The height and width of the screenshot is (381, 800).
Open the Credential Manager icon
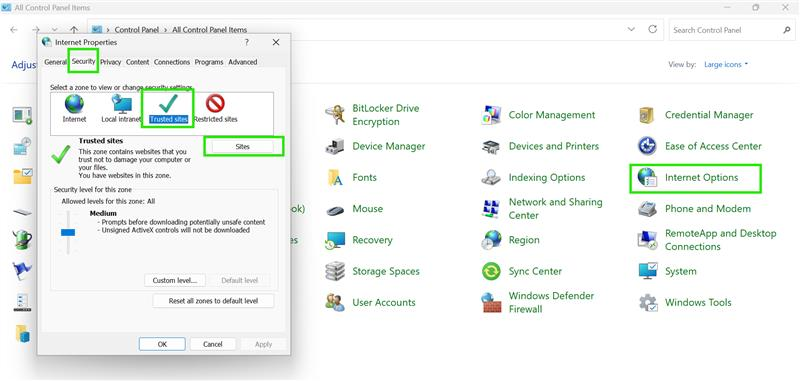(647, 115)
